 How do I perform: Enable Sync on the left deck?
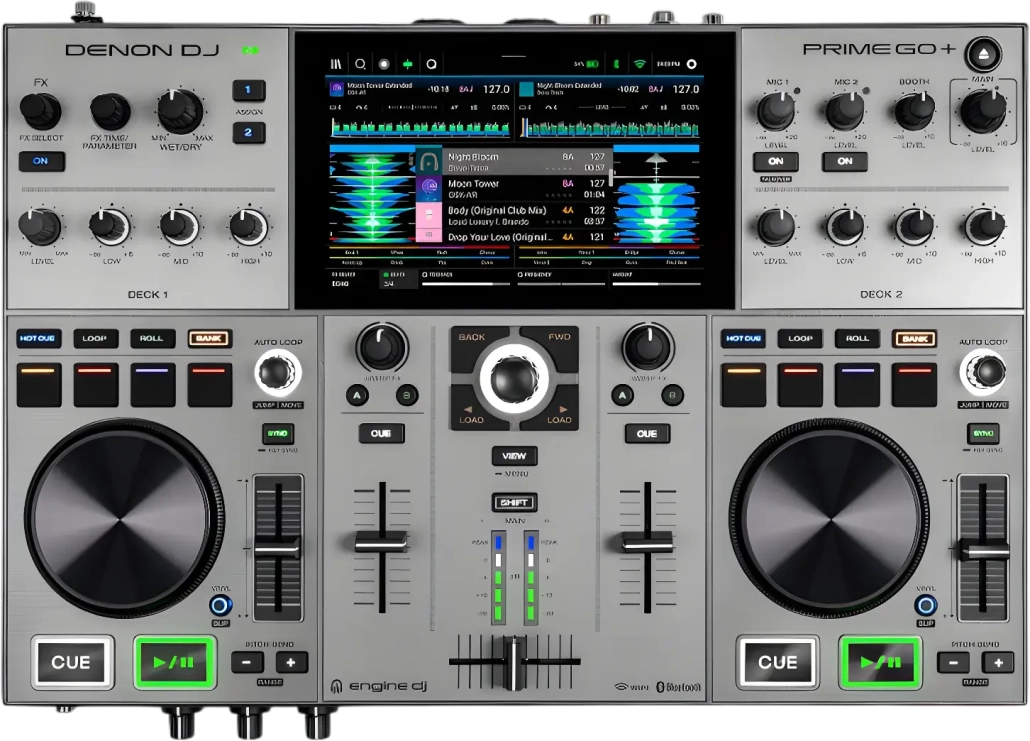click(277, 433)
